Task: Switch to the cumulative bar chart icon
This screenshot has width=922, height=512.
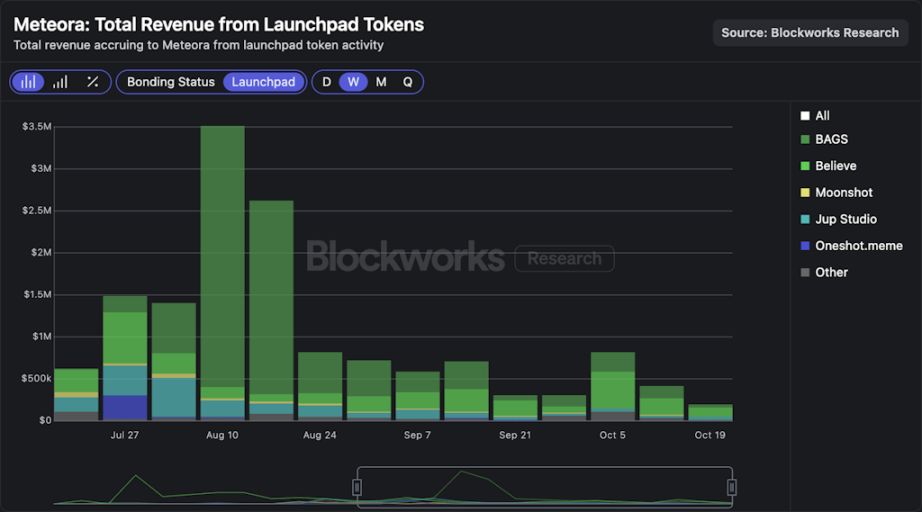Action: [60, 82]
